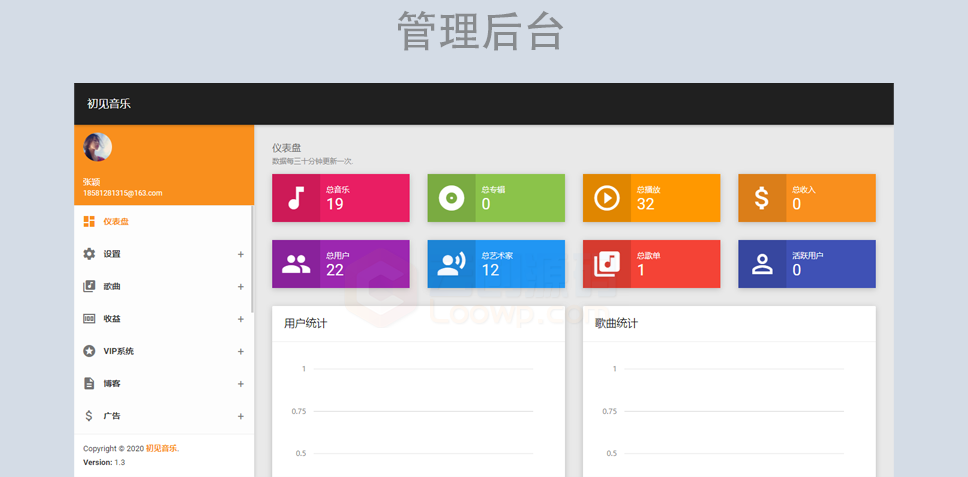The width and height of the screenshot is (968, 477).
Task: Click the dollar icon on 总收入 card
Action: click(762, 198)
